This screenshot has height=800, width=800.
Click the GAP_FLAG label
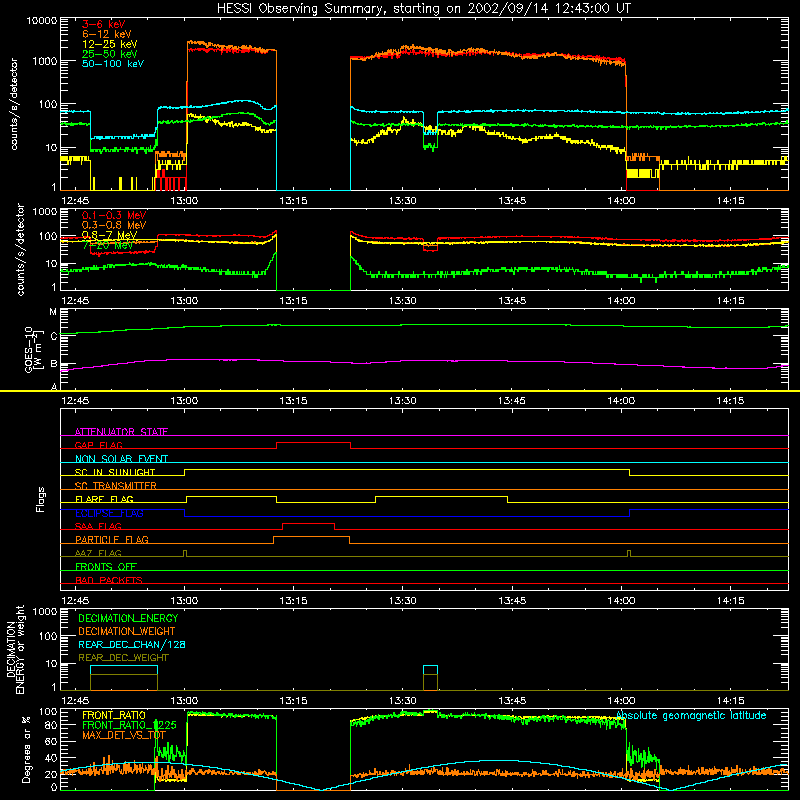point(98,445)
